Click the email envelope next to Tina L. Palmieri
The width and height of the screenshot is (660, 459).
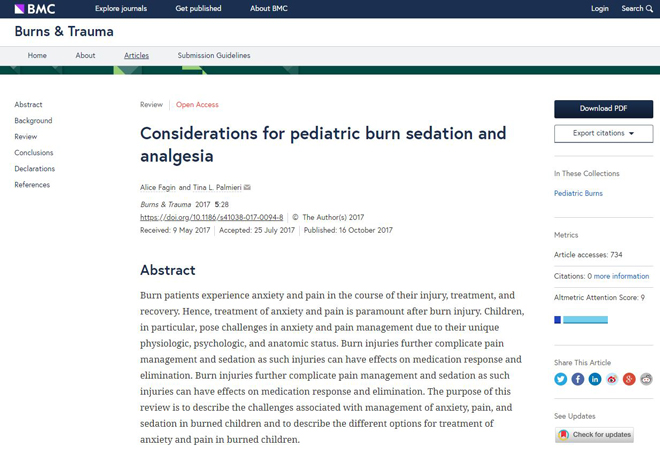click(x=247, y=187)
